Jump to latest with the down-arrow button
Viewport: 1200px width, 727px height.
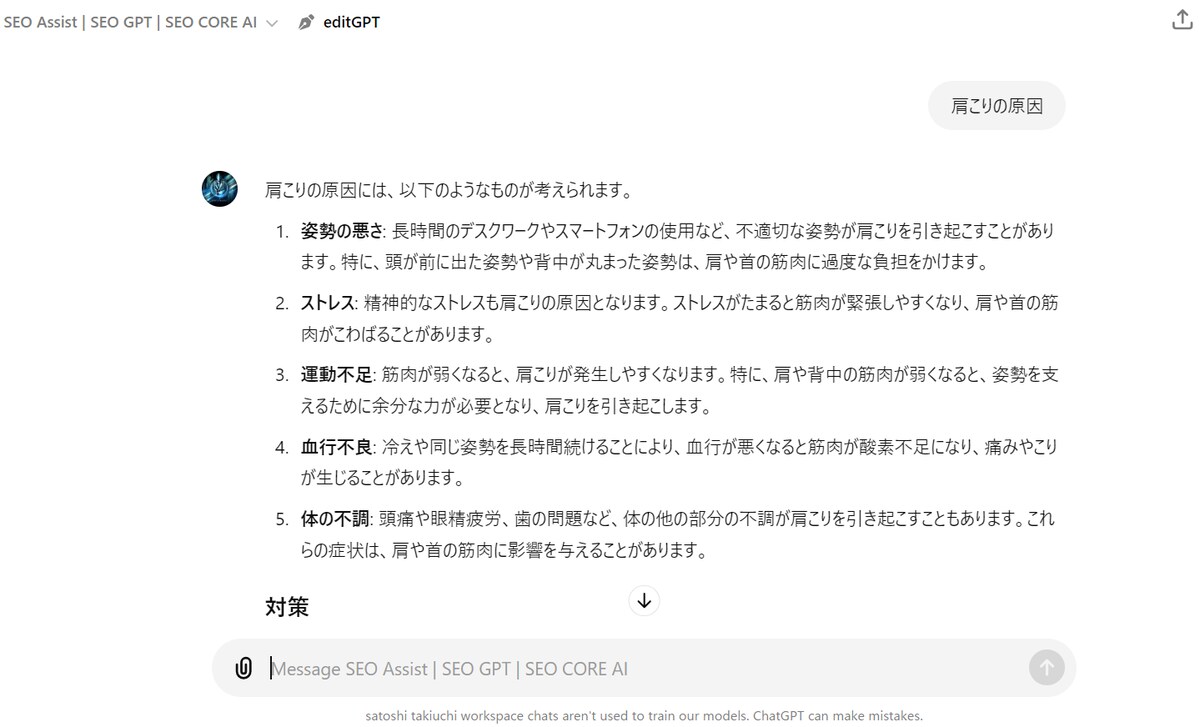point(644,600)
